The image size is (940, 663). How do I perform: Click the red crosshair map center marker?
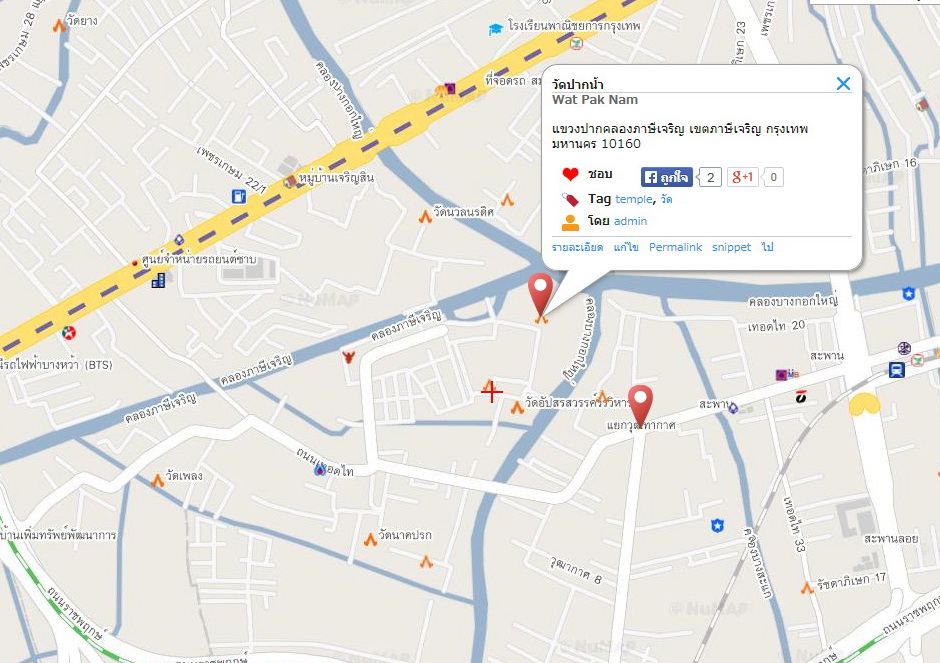(492, 392)
